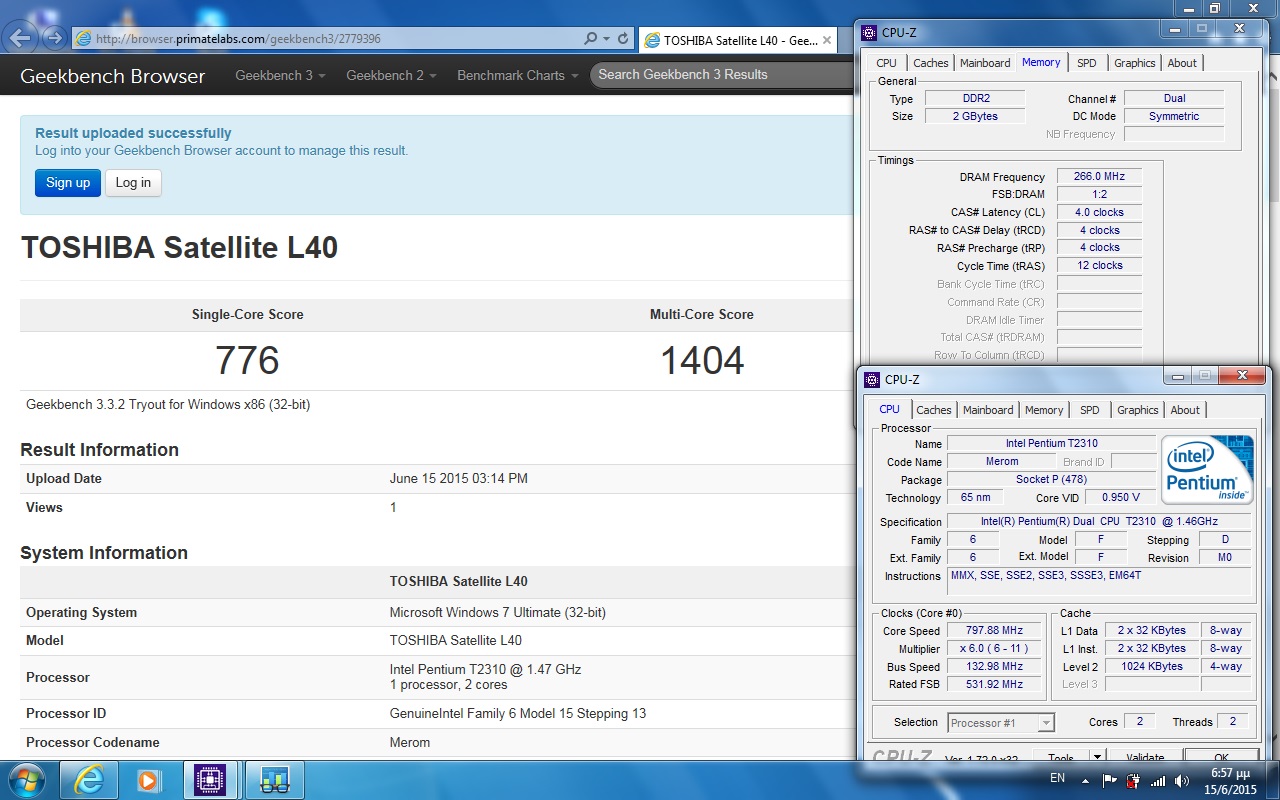The image size is (1280, 800).
Task: Show hidden tray icons with the up arrow
Action: [1087, 780]
